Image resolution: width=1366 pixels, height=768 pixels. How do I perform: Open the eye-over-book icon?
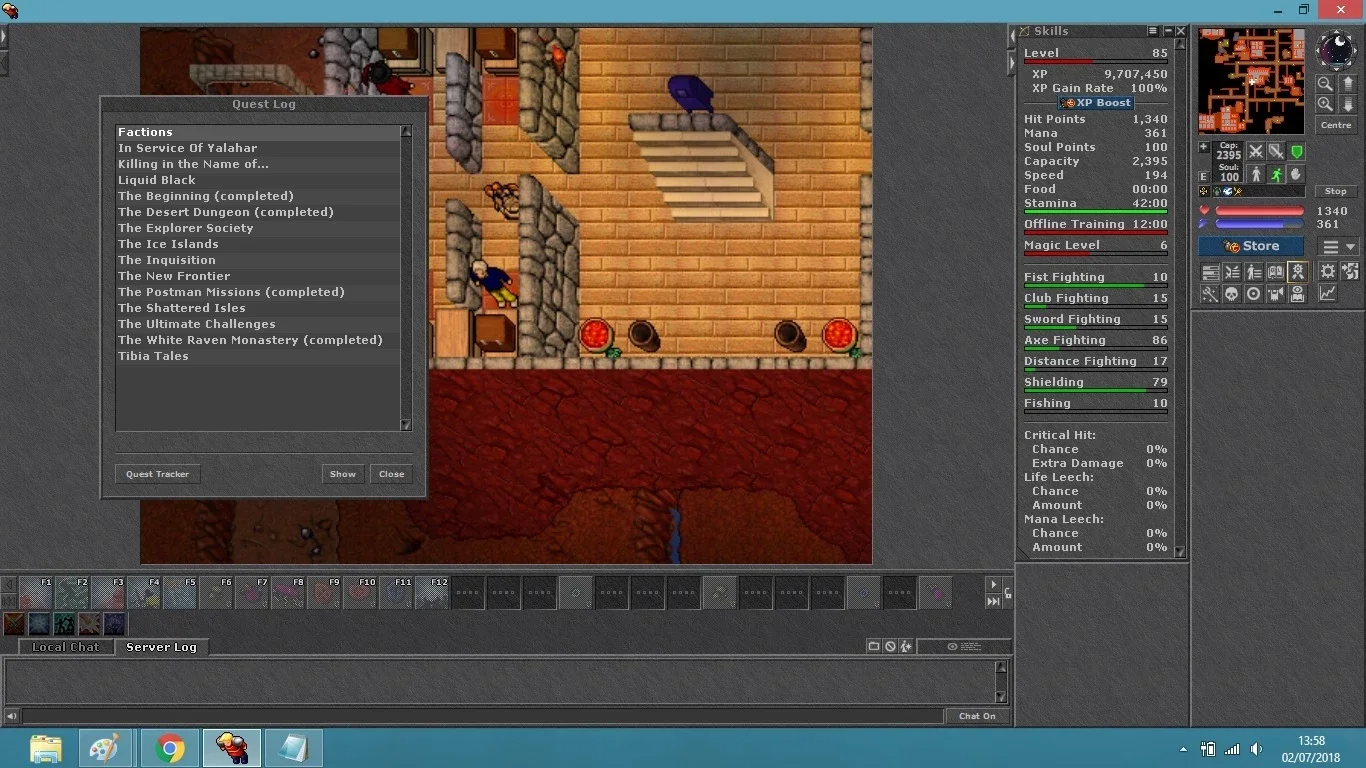1297,294
